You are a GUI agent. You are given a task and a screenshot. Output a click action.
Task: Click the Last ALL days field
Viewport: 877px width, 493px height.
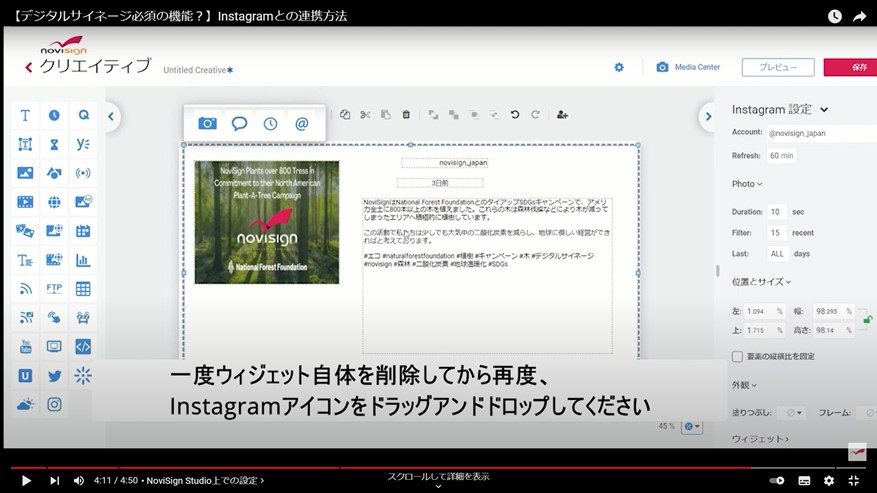pyautogui.click(x=777, y=253)
